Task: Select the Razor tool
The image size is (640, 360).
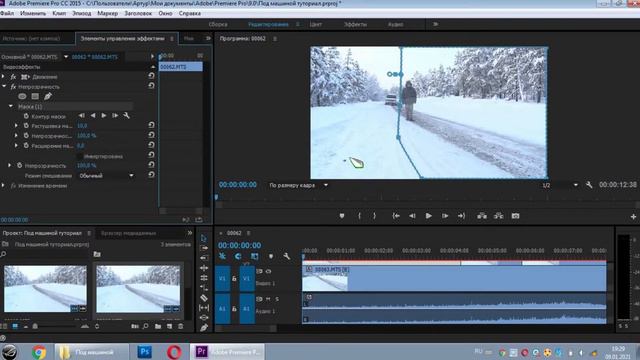Action: (204, 298)
